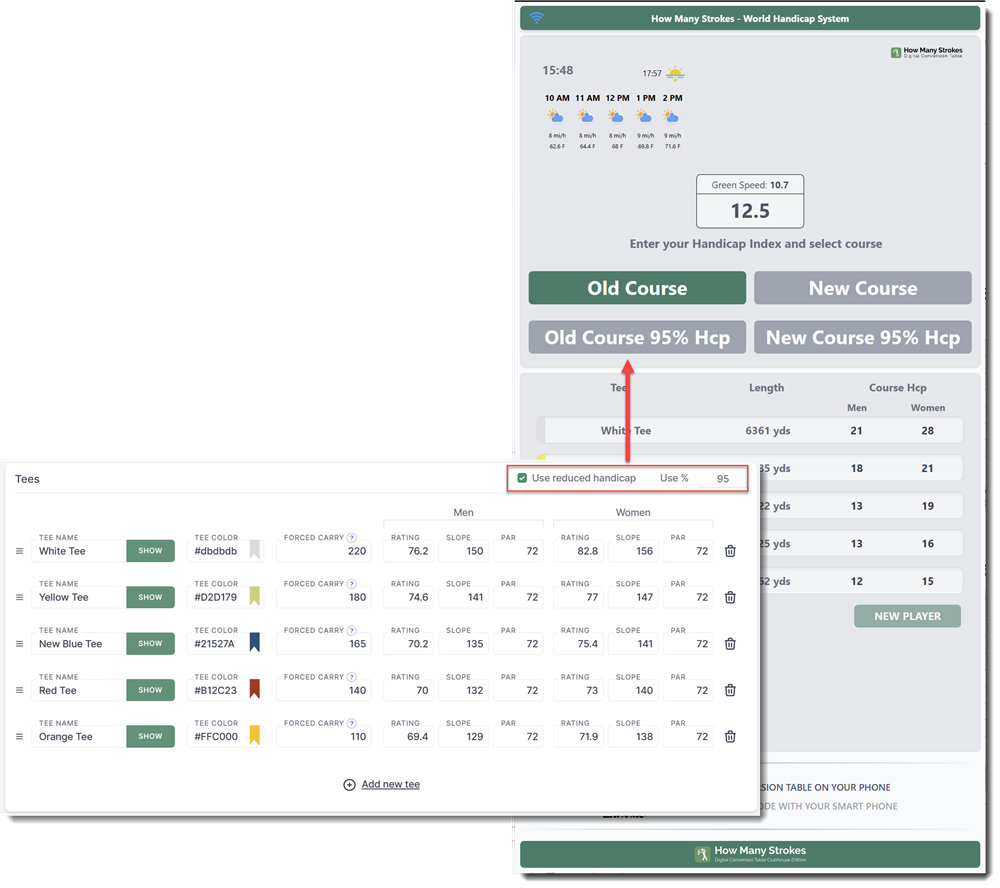Click the NEW PLAYER button
Screen dimensions: 1000x888
[908, 616]
